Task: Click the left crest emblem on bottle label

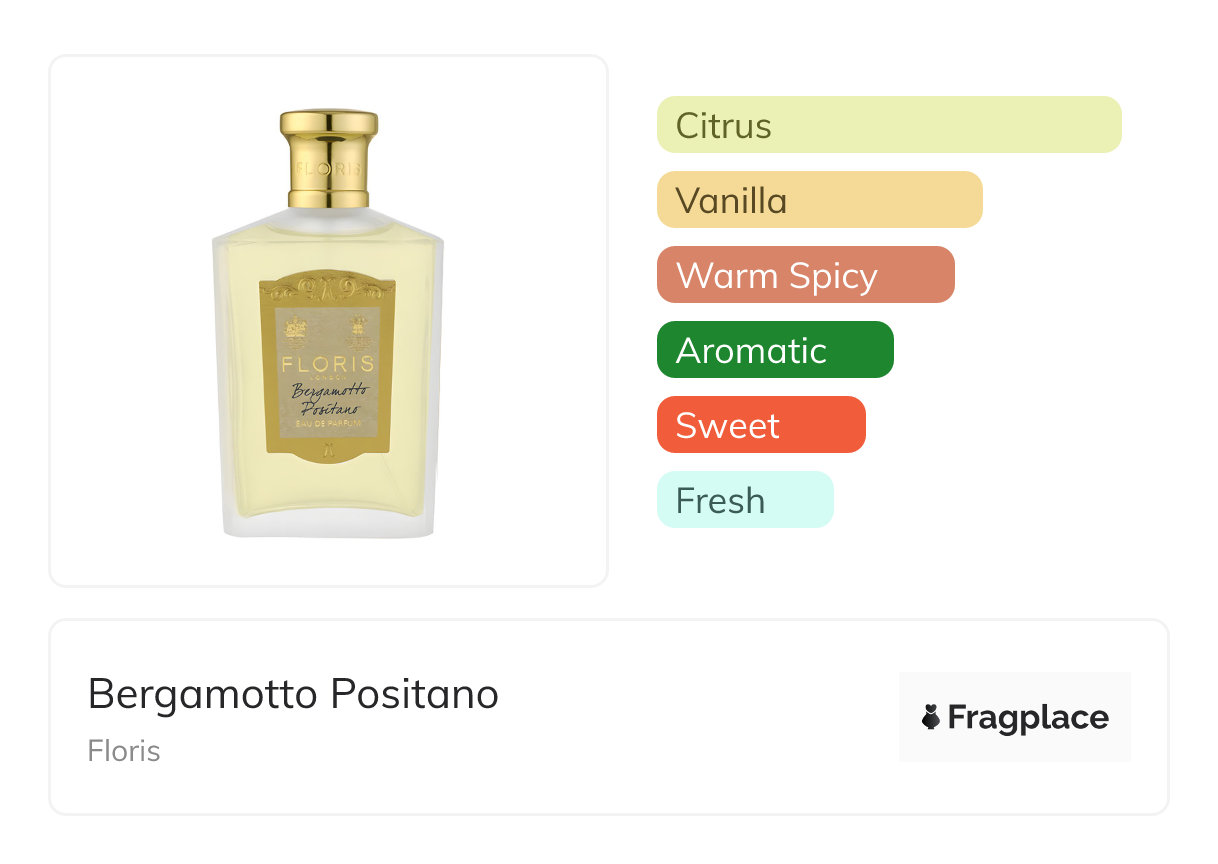Action: coord(296,328)
